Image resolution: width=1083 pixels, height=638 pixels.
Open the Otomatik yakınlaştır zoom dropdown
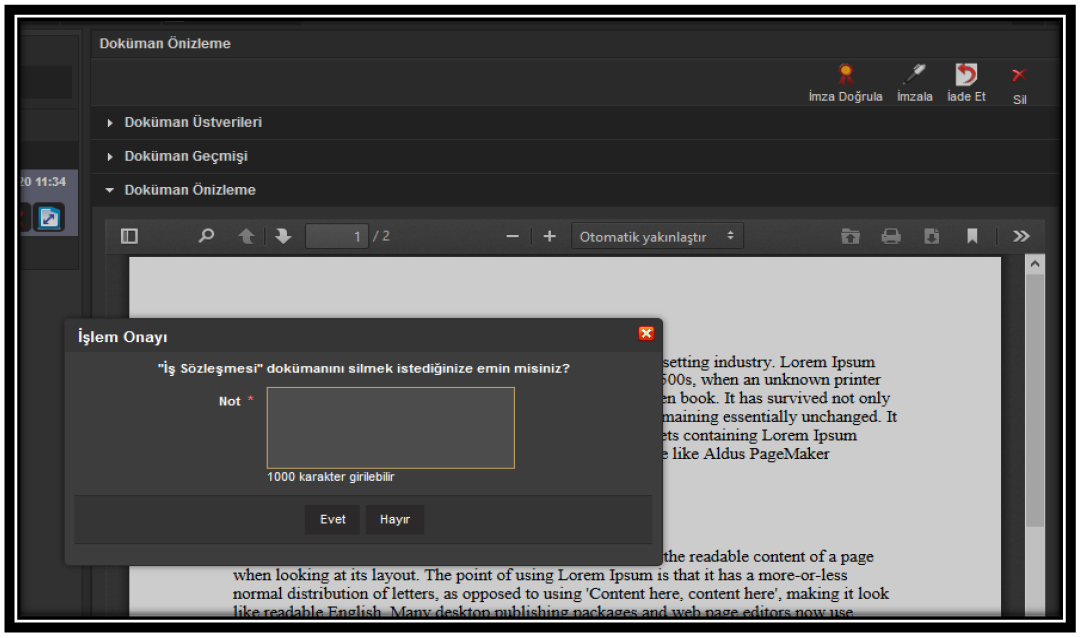657,236
